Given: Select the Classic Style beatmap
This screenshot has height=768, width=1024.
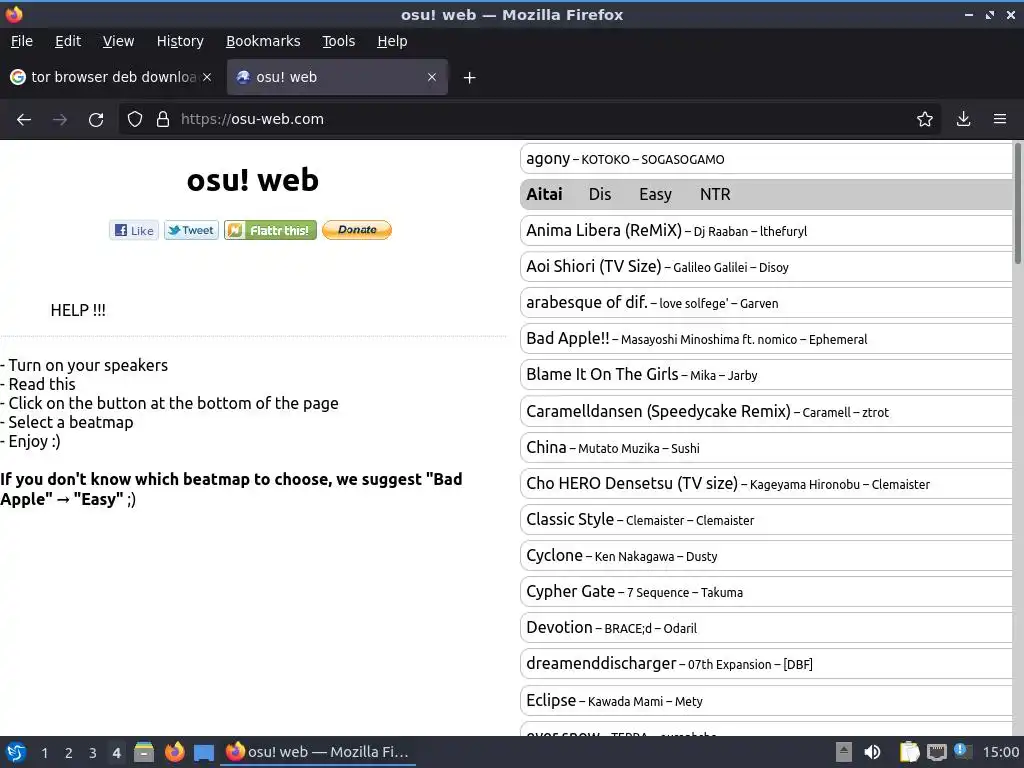Looking at the screenshot, I should [x=766, y=519].
